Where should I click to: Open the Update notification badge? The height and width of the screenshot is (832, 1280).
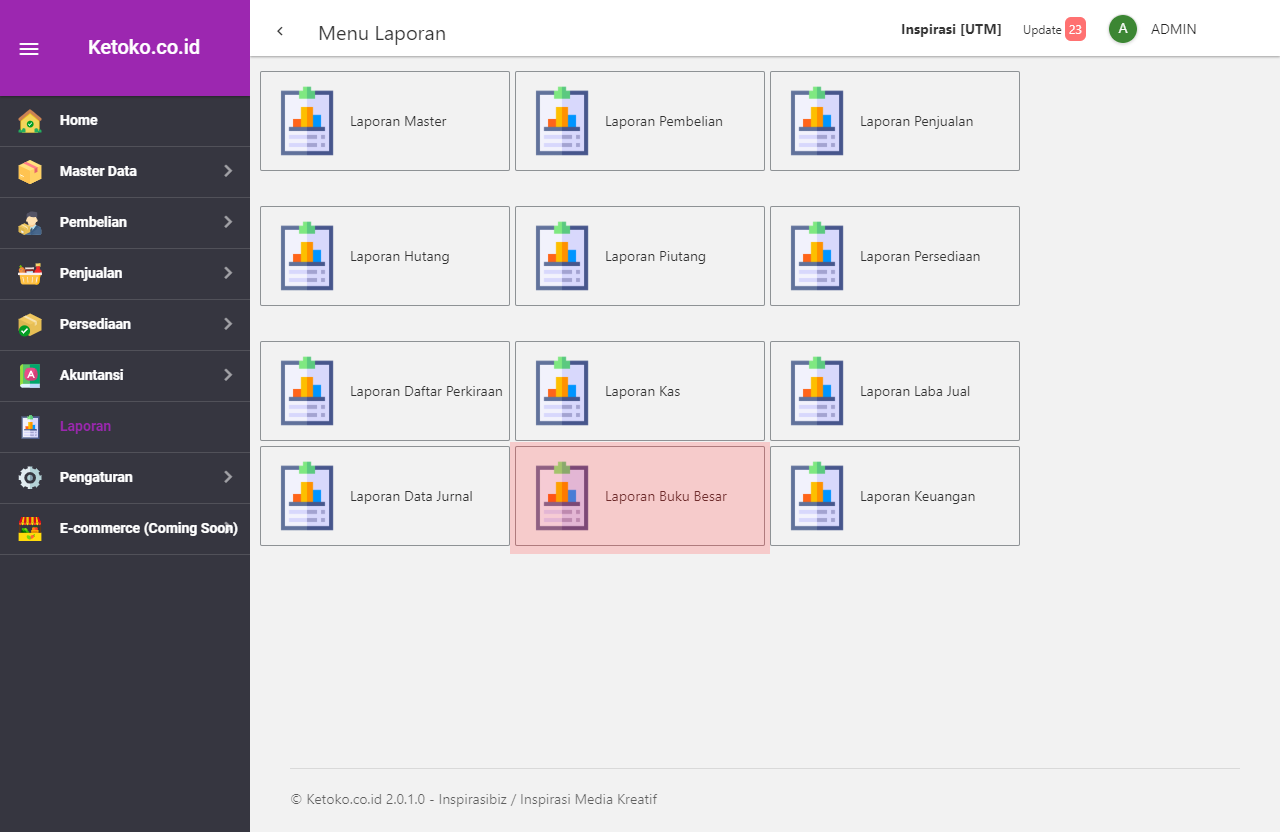[x=1075, y=29]
